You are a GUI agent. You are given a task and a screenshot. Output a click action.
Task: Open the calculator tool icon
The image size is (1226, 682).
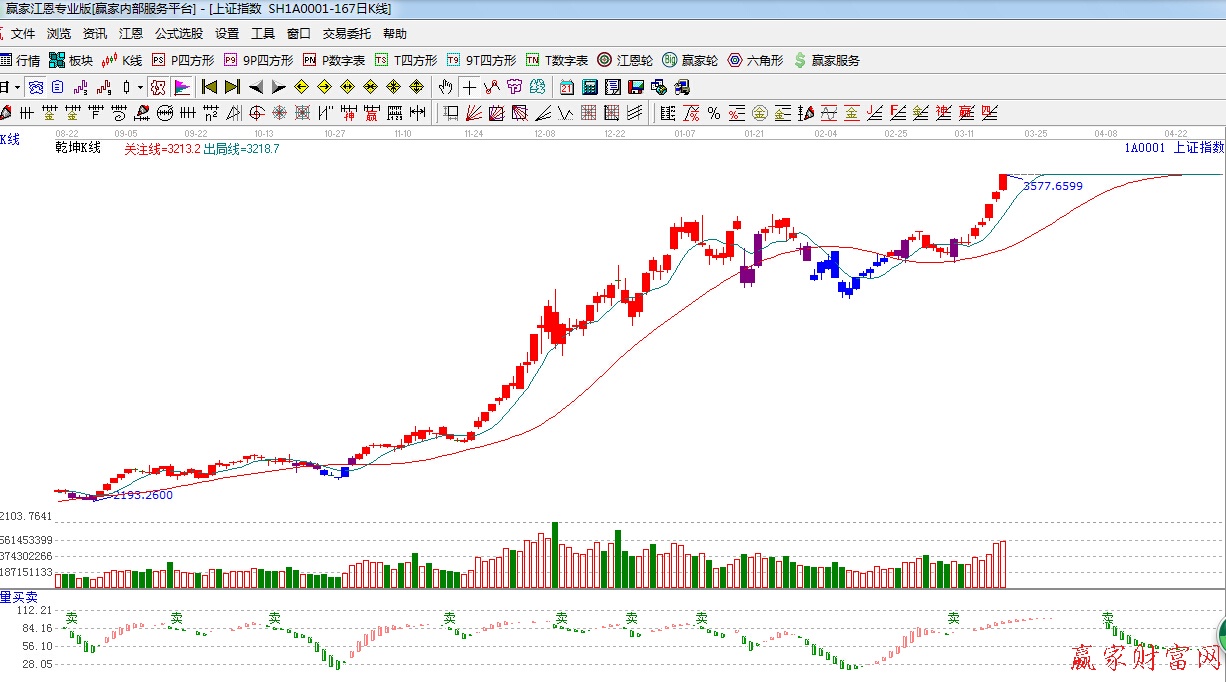tap(589, 87)
